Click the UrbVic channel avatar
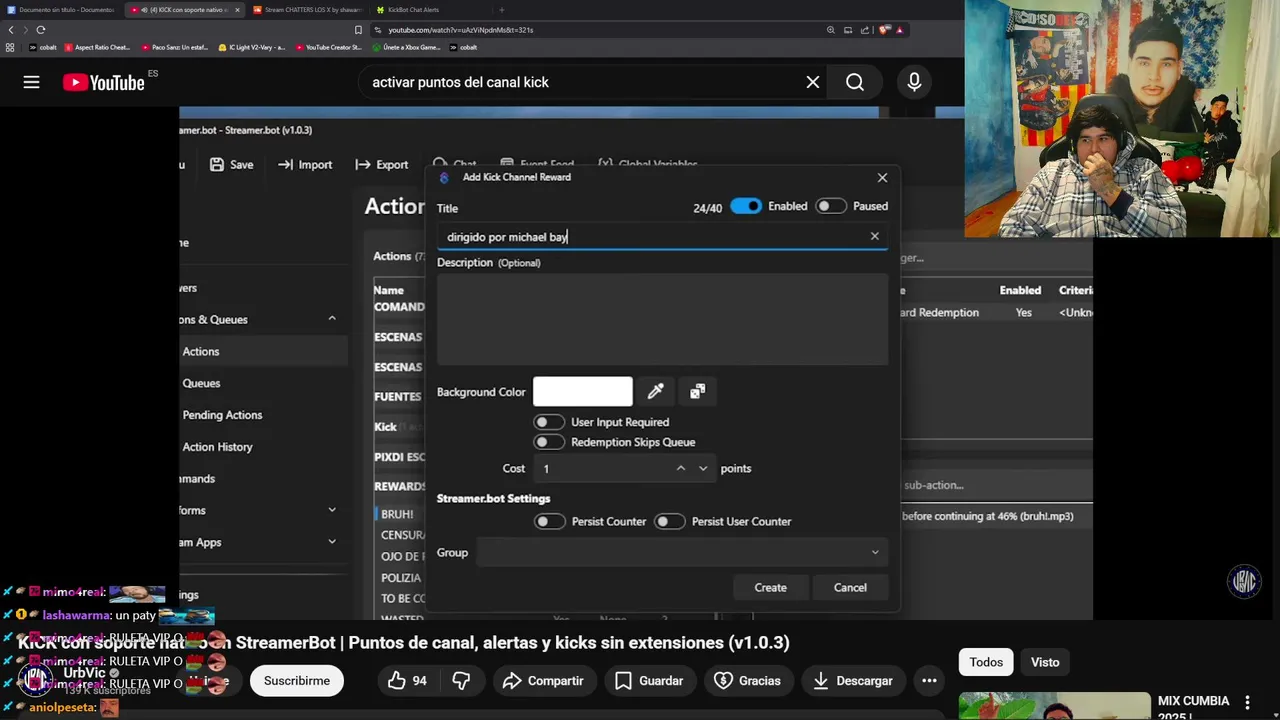The height and width of the screenshot is (720, 1280). (x=37, y=680)
